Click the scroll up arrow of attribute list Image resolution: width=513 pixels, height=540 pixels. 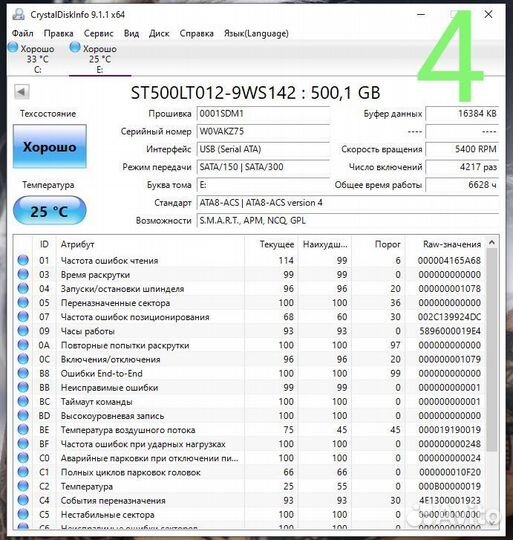492,243
